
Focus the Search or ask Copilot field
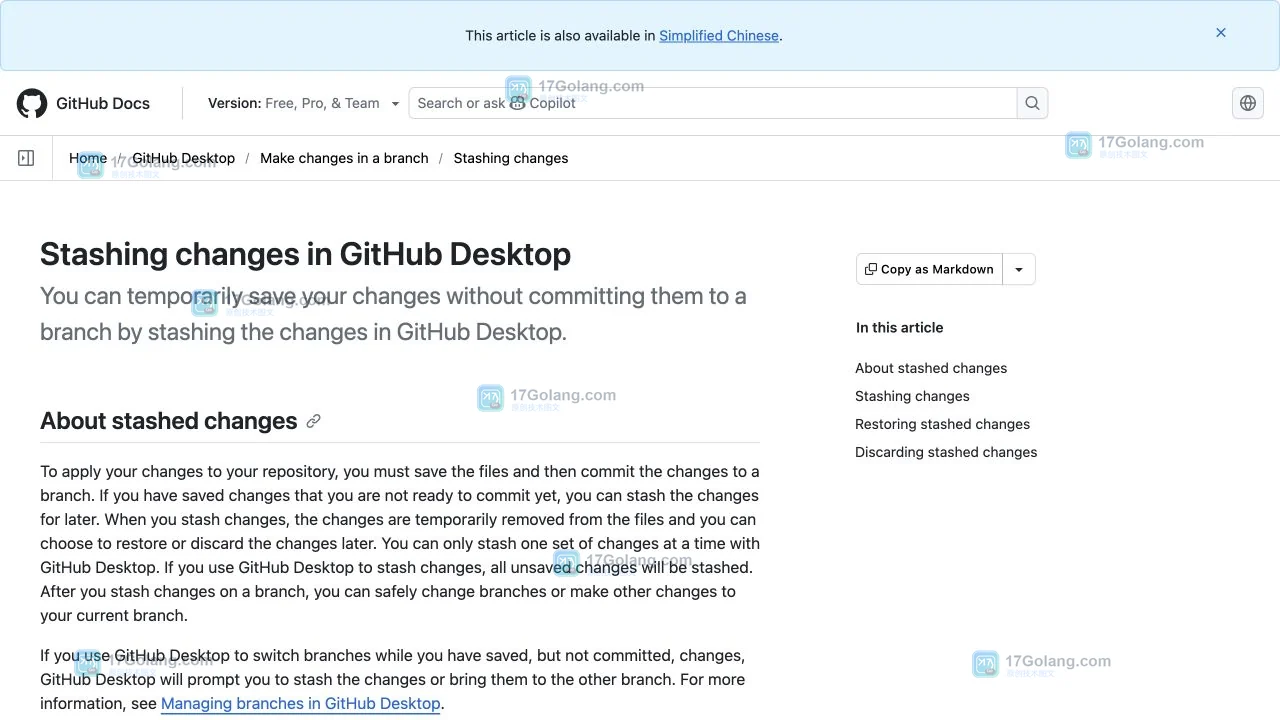coord(713,103)
